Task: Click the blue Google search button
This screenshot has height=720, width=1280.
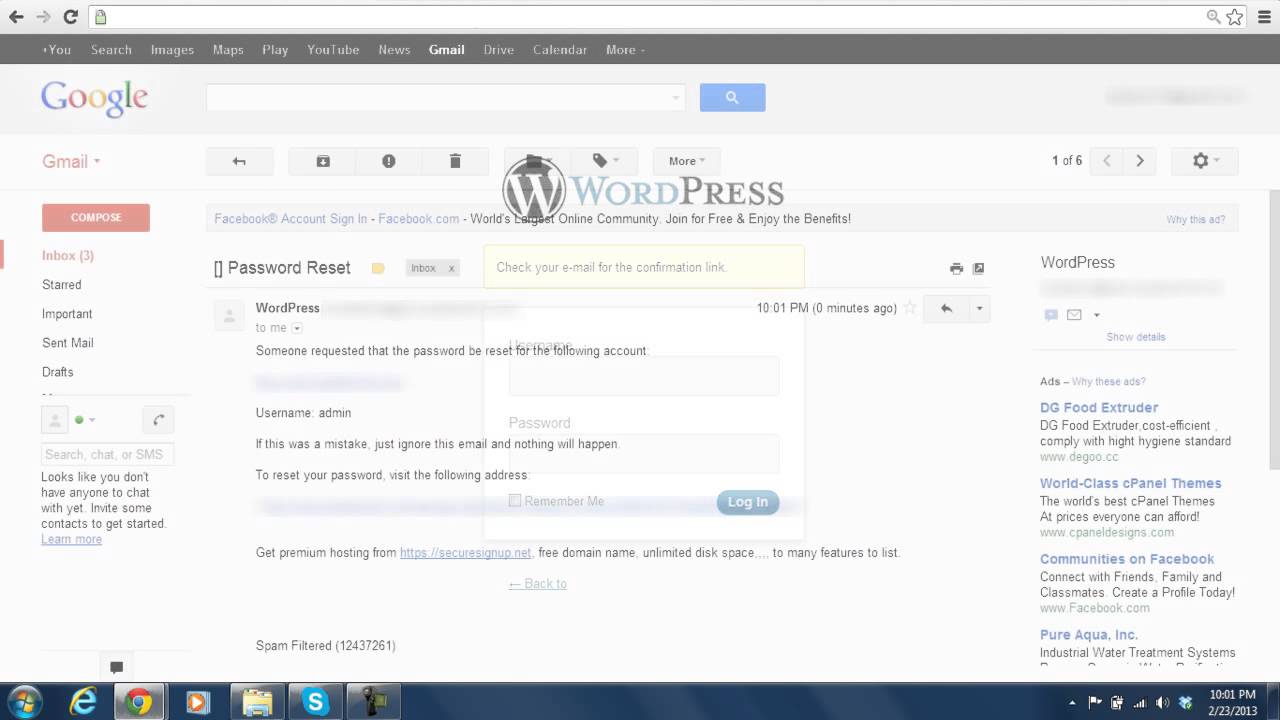Action: (x=732, y=97)
